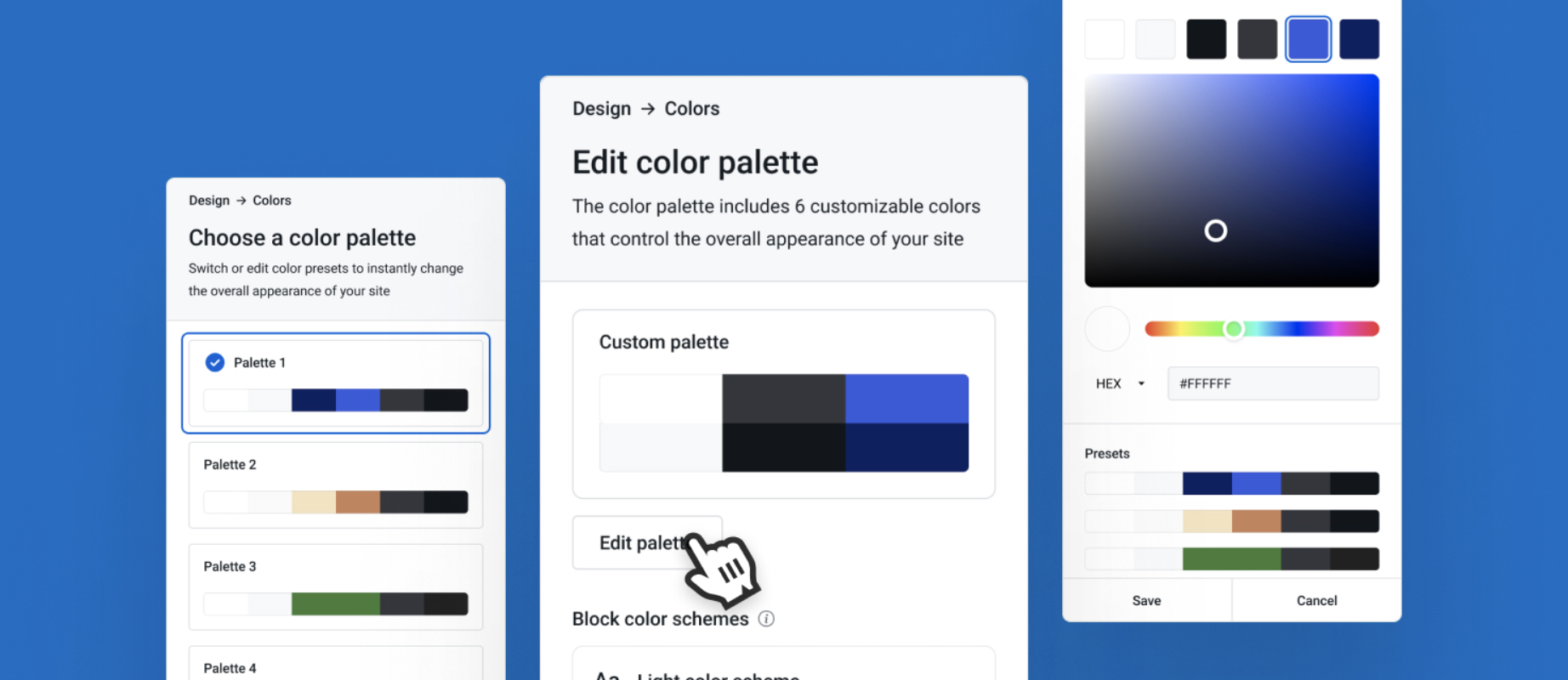Image resolution: width=1568 pixels, height=680 pixels.
Task: Click the Design breadcrumb in Edit color palette
Action: (x=601, y=109)
